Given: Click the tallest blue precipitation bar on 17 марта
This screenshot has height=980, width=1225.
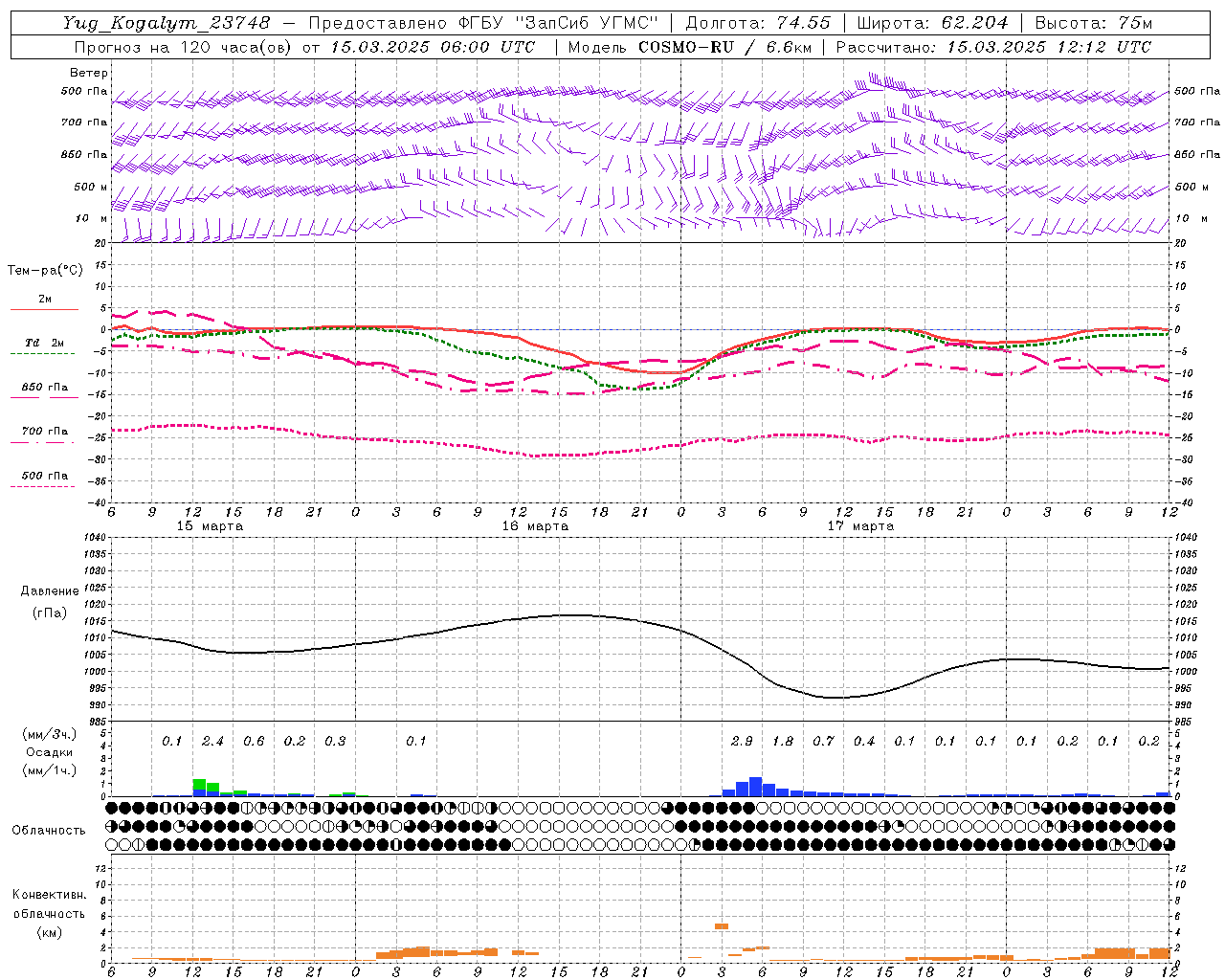Looking at the screenshot, I should [x=755, y=787].
